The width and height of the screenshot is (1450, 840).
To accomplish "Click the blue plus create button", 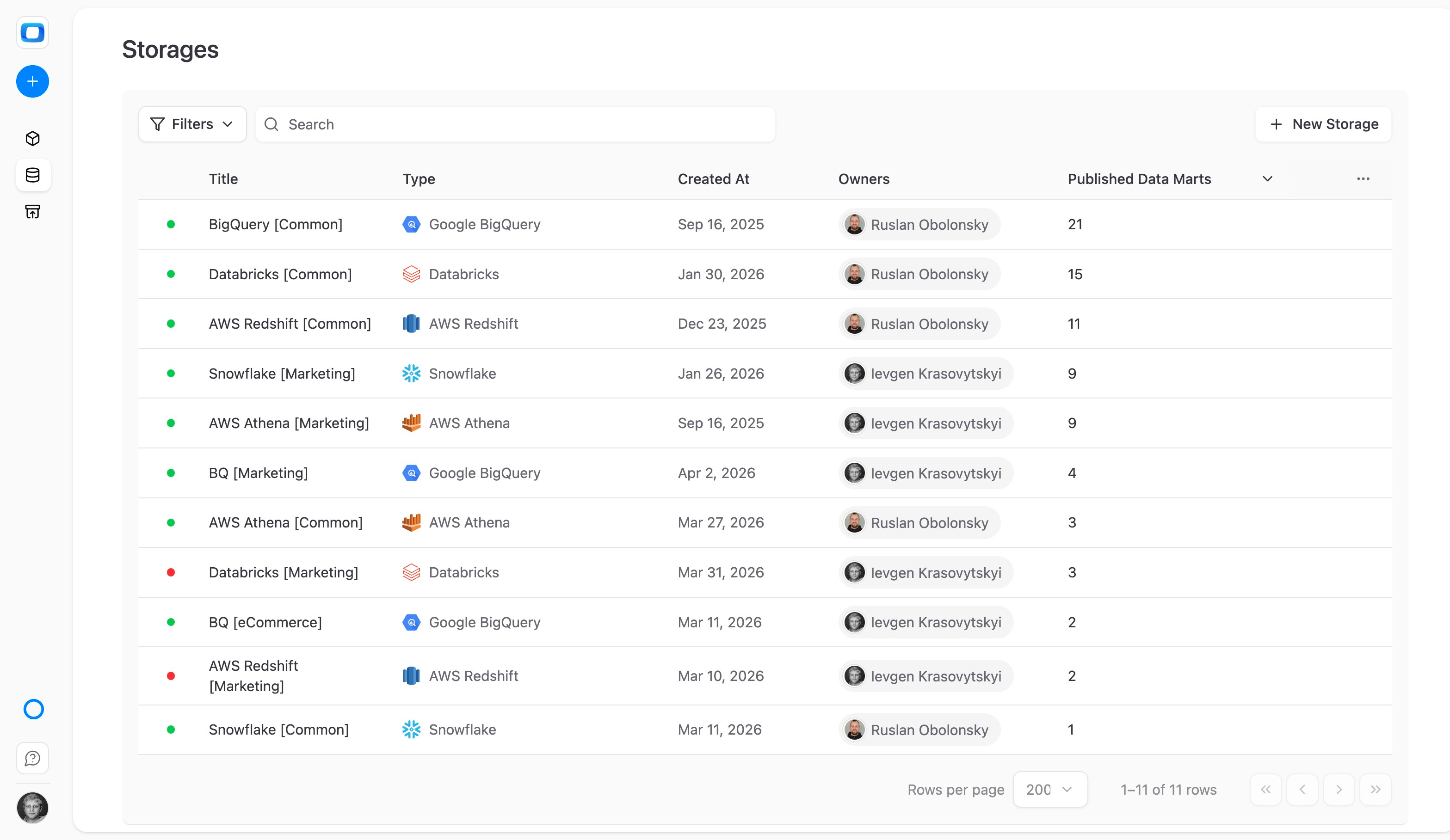I will 32,81.
